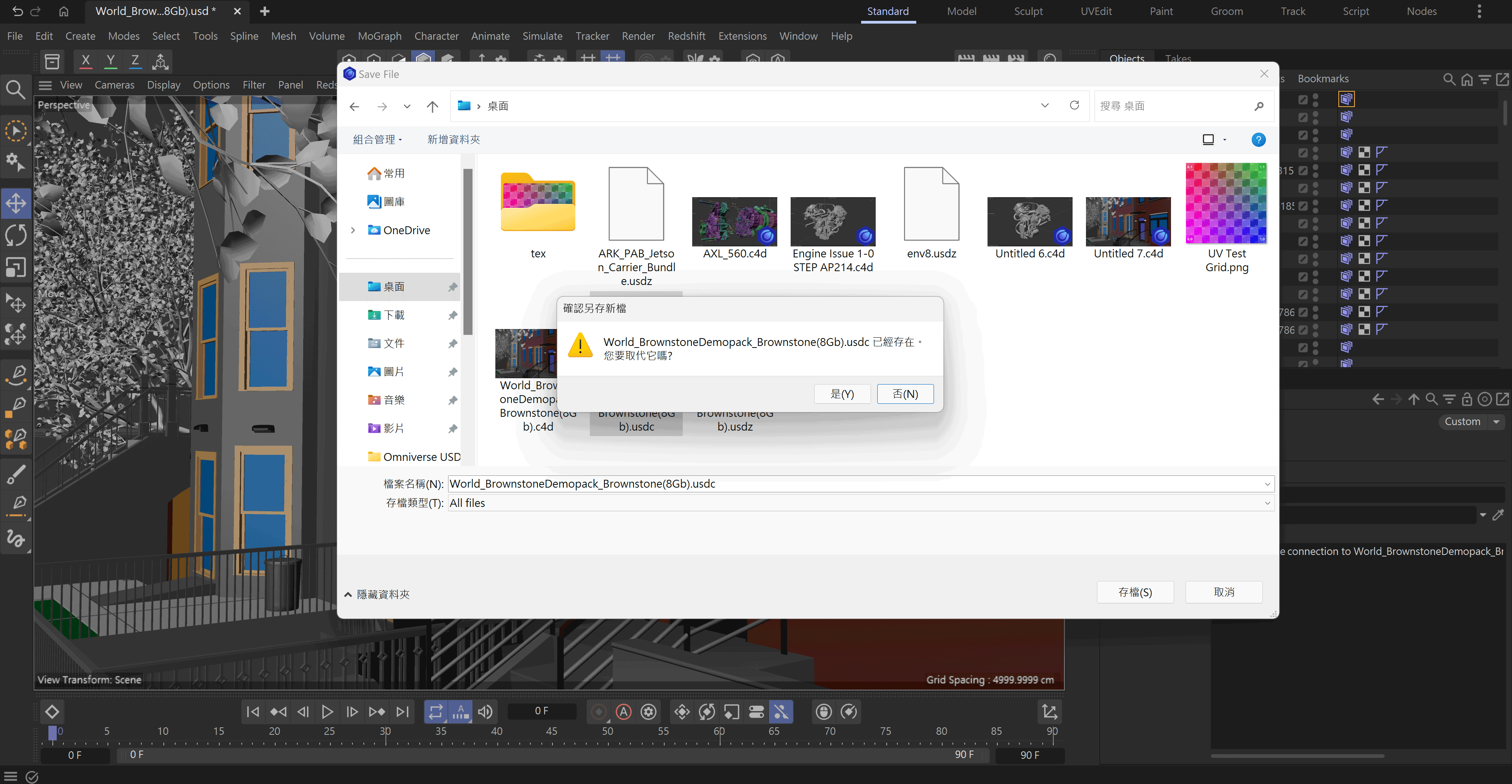Open the 組合管理 dropdown menu
Screen dimensions: 1512x784
378,140
